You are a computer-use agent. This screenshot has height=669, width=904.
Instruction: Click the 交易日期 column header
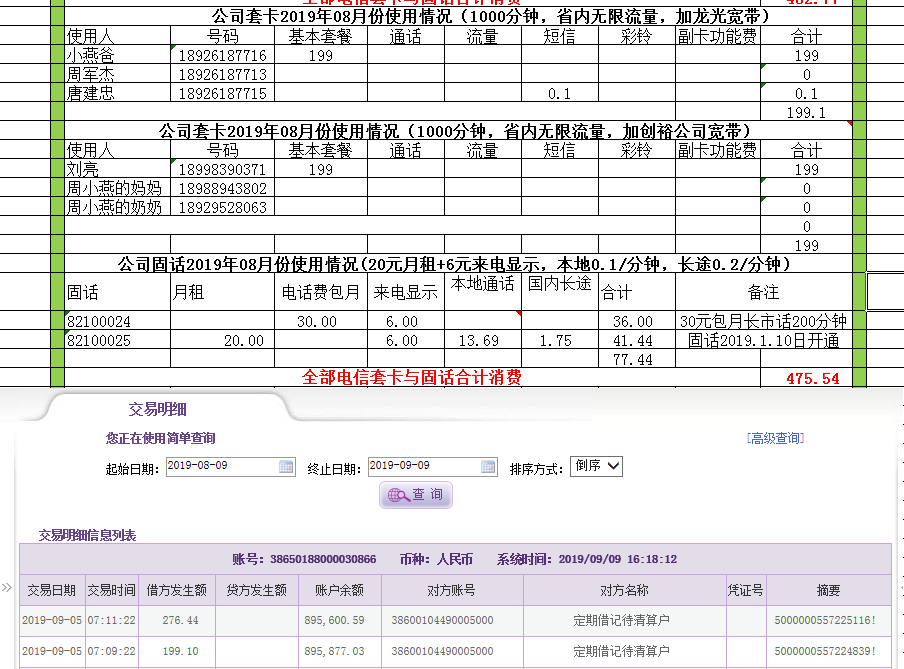pos(51,590)
